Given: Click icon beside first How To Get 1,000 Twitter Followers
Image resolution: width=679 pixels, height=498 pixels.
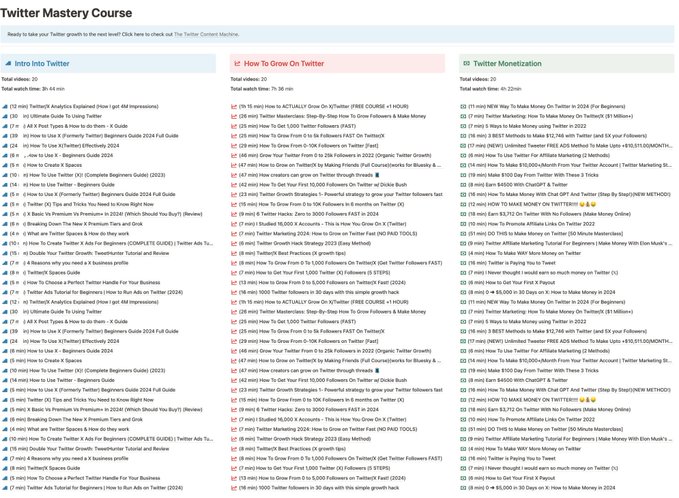Looking at the screenshot, I should [234, 126].
